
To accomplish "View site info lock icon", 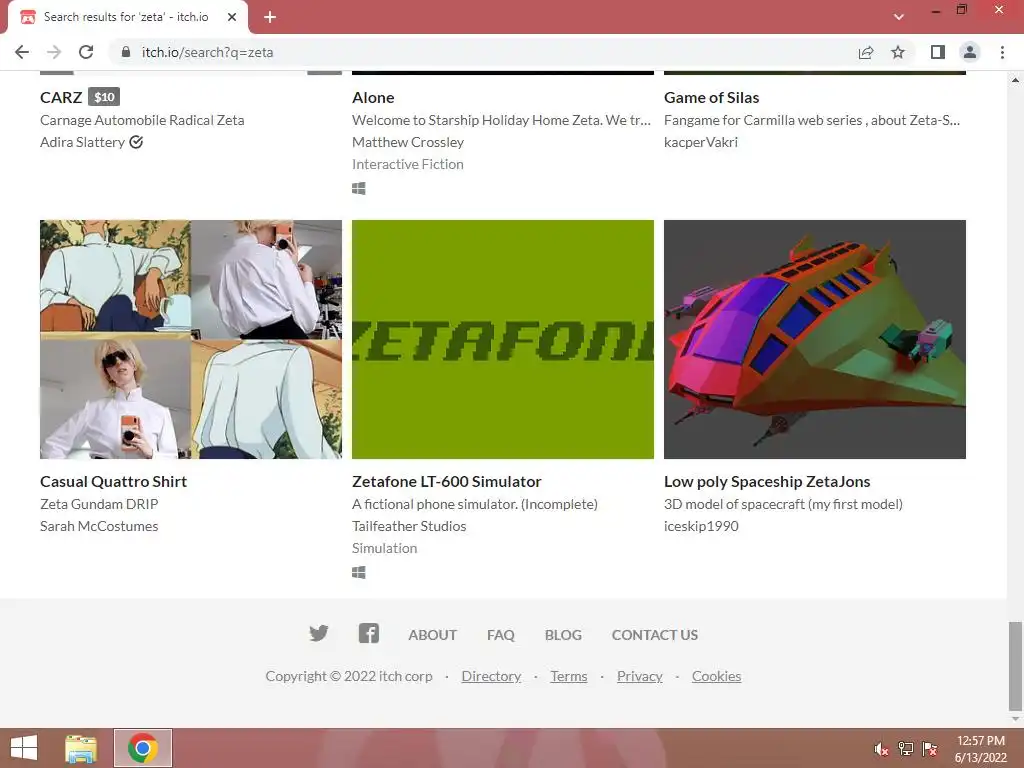I will click(126, 52).
